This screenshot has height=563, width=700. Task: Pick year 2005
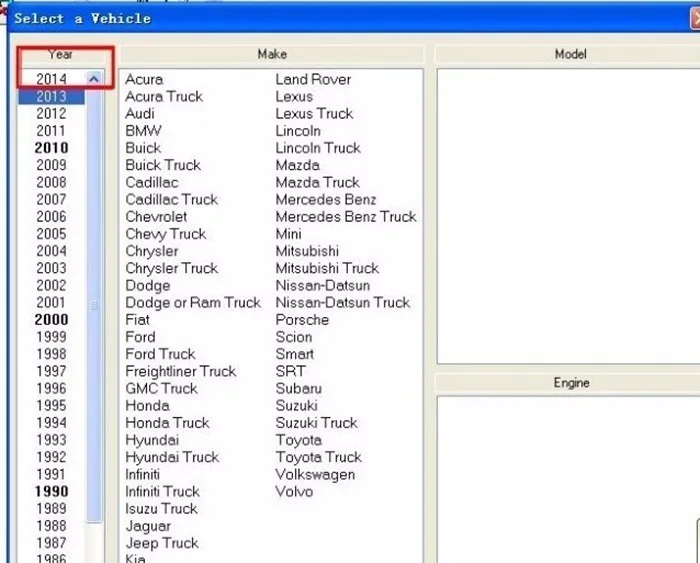coord(51,234)
